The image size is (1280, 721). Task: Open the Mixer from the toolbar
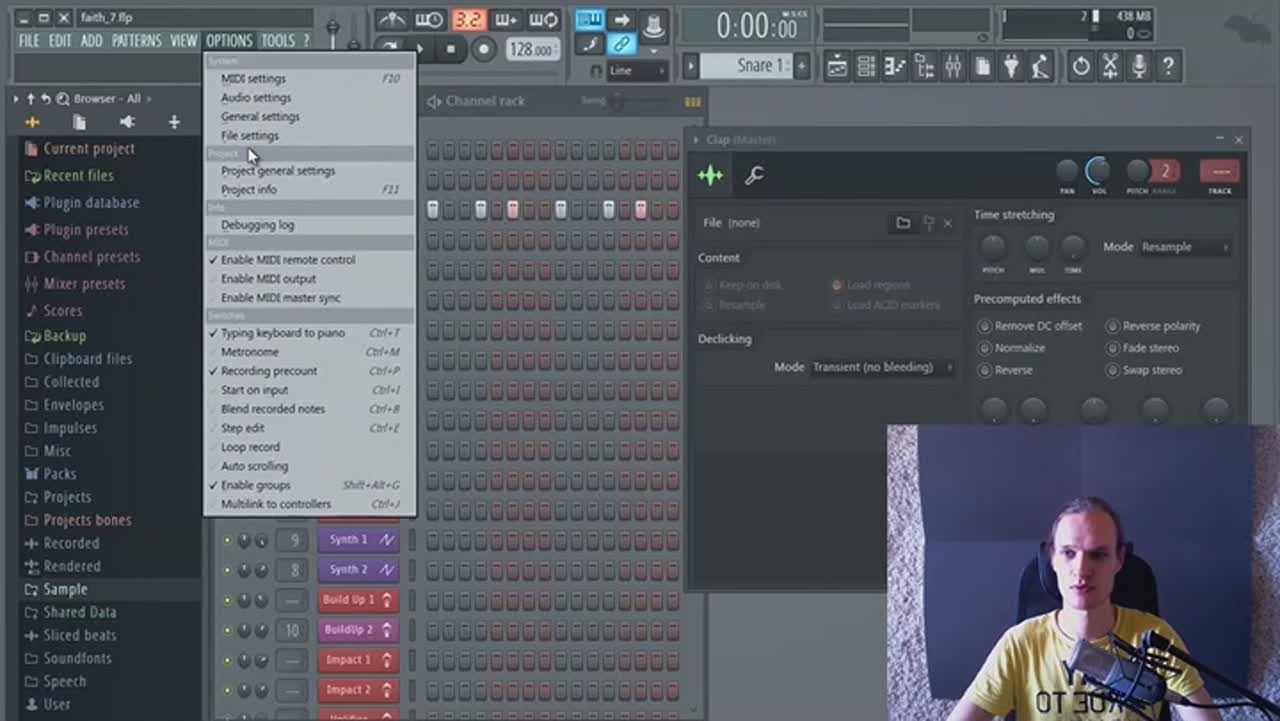[x=953, y=67]
